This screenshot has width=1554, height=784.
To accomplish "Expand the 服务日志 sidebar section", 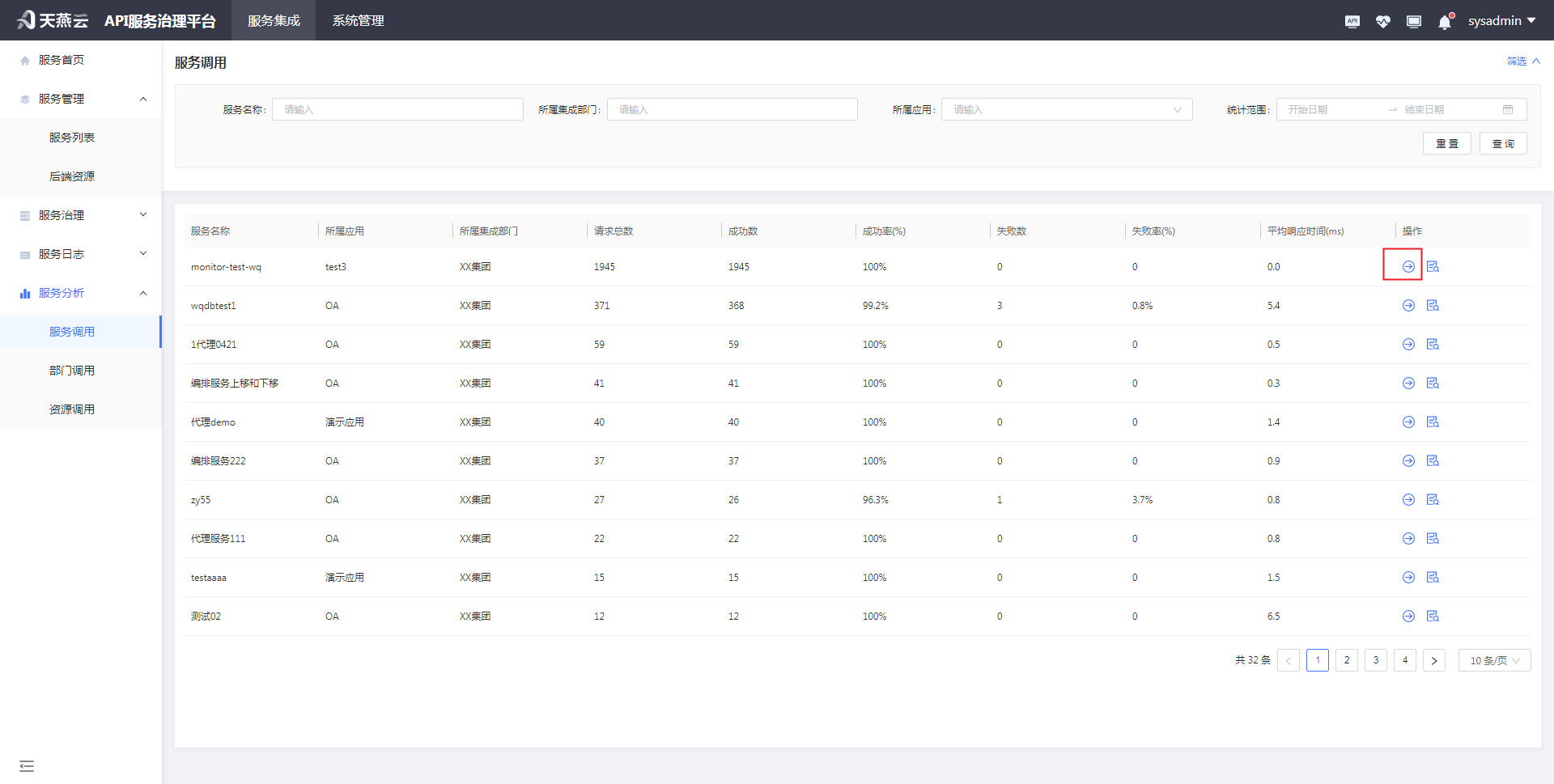I will click(81, 254).
